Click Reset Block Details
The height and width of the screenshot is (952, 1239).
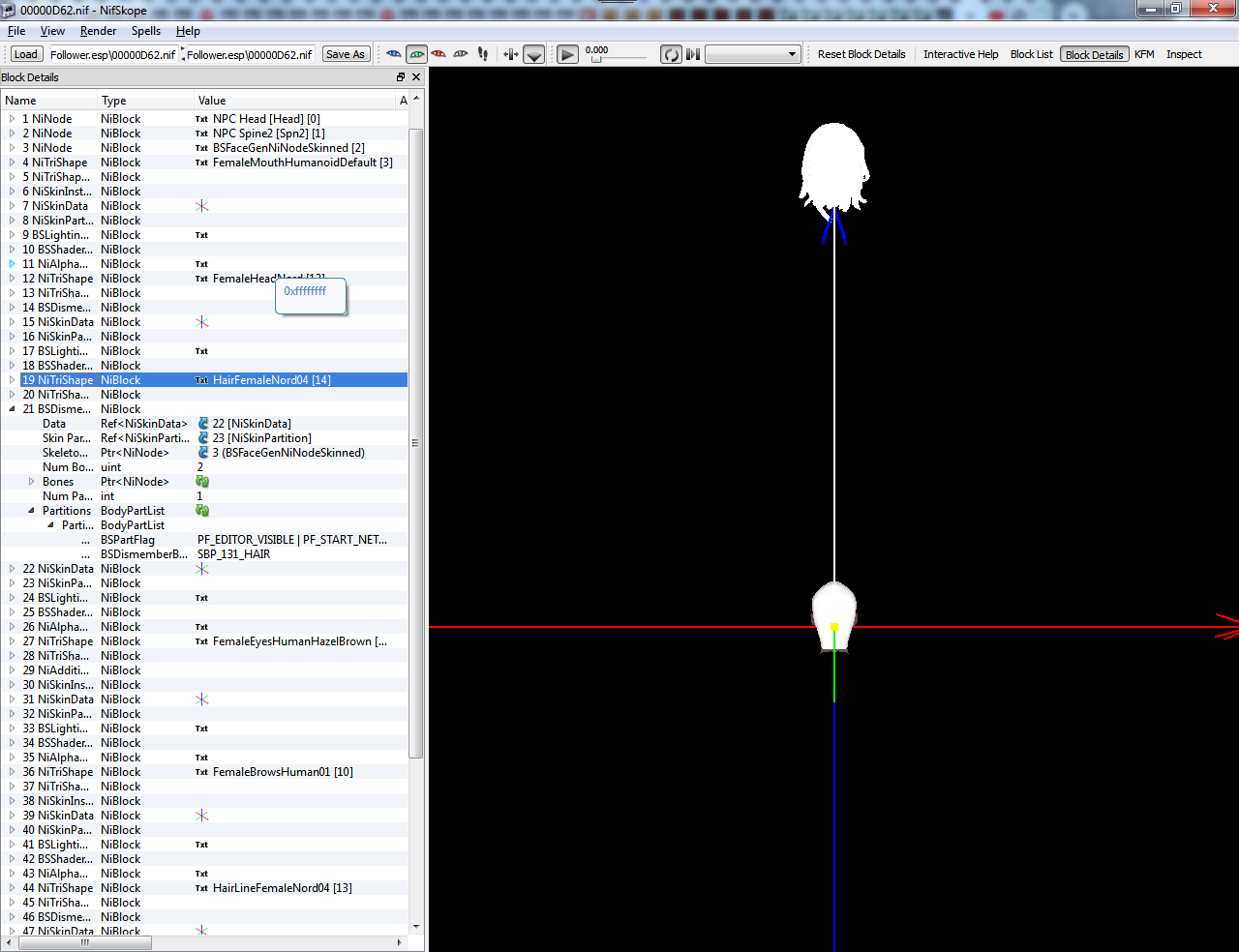tap(861, 54)
